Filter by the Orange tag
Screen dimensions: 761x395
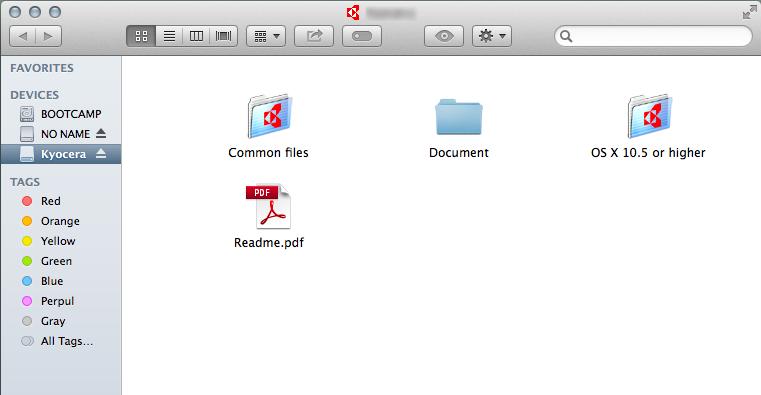(61, 221)
